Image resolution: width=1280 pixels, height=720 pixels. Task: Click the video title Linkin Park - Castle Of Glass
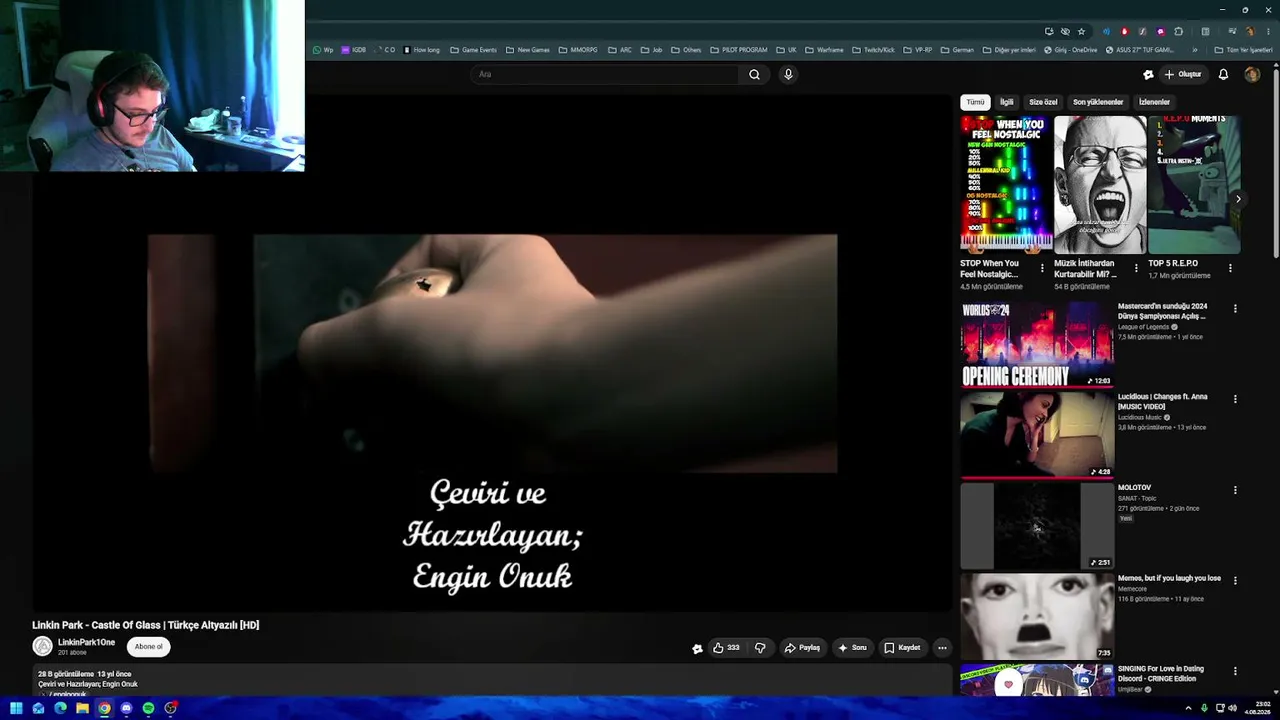coord(146,625)
